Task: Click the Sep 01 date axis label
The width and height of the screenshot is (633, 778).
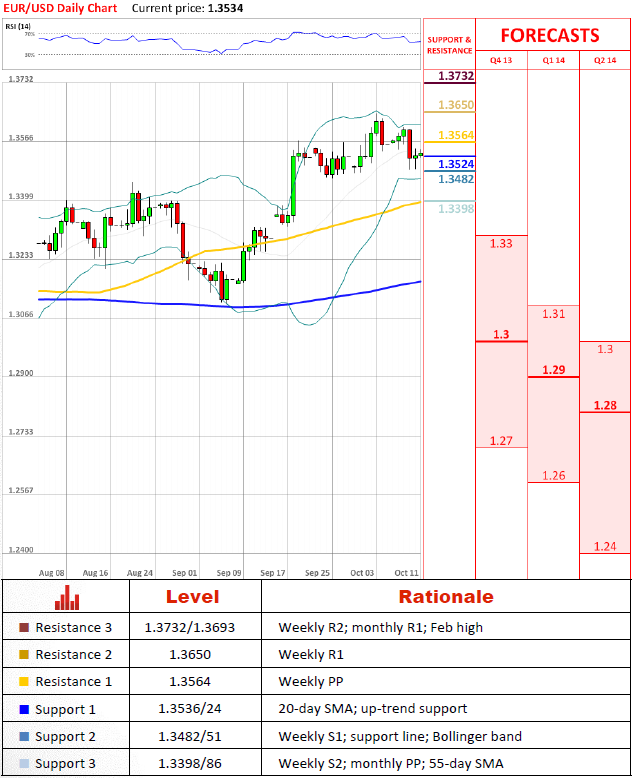Action: (185, 573)
